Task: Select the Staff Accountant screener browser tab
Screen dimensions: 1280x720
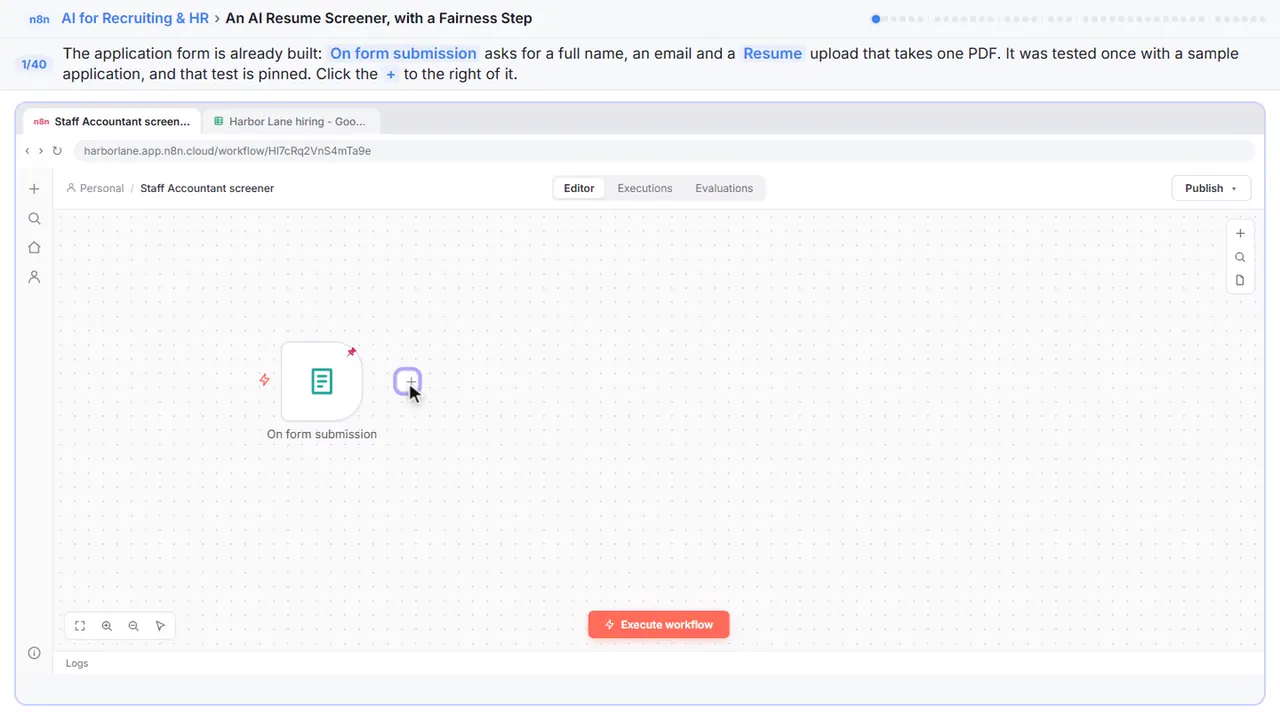Action: (112, 121)
